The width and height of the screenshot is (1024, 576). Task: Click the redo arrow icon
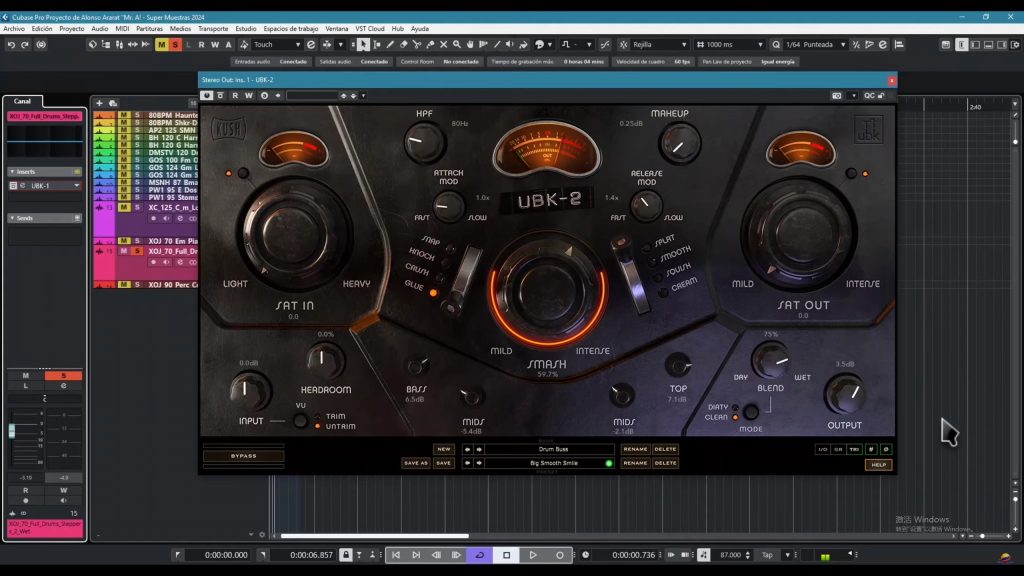[25, 44]
